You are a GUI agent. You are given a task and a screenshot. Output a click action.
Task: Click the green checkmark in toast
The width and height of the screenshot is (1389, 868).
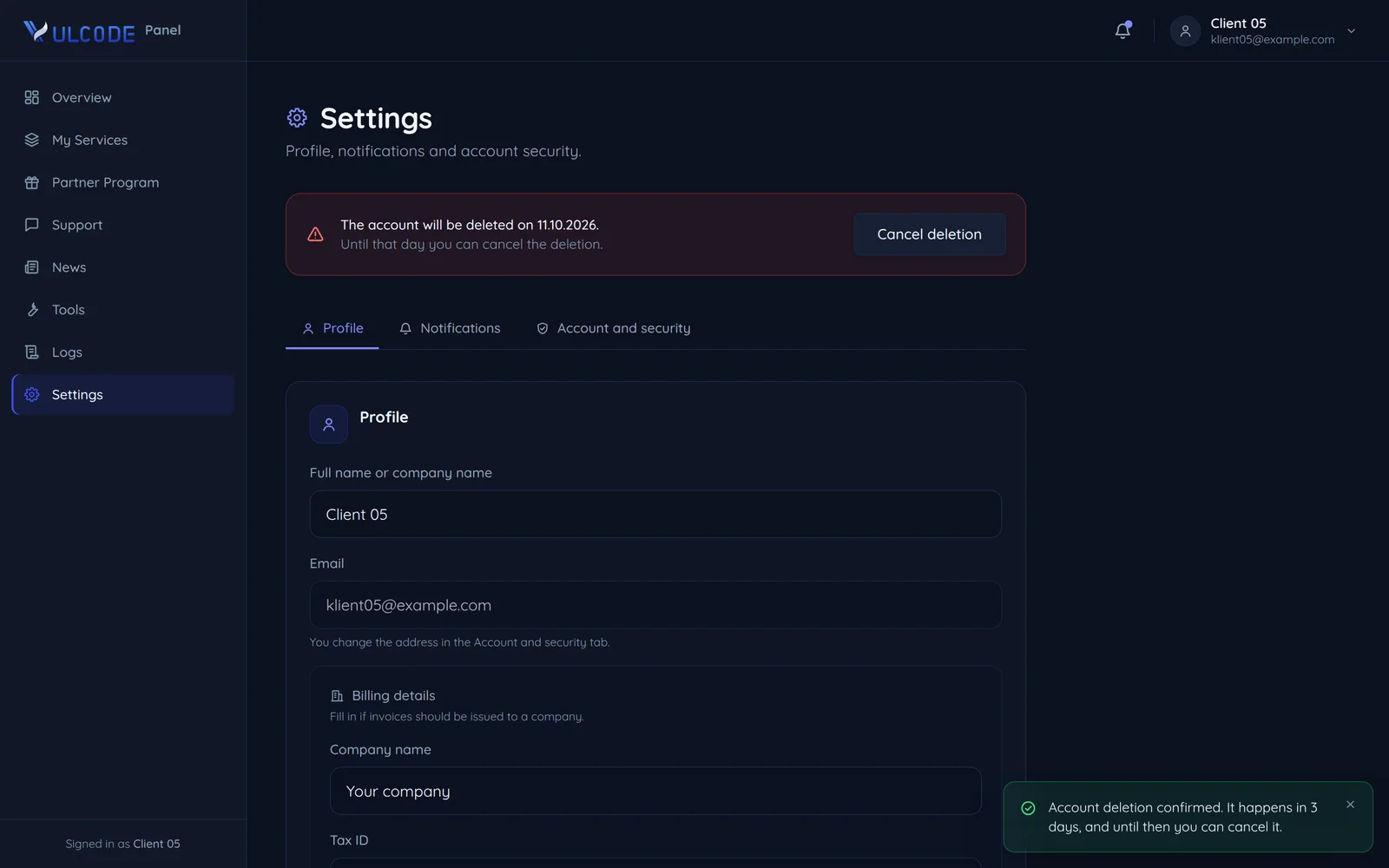(x=1028, y=808)
